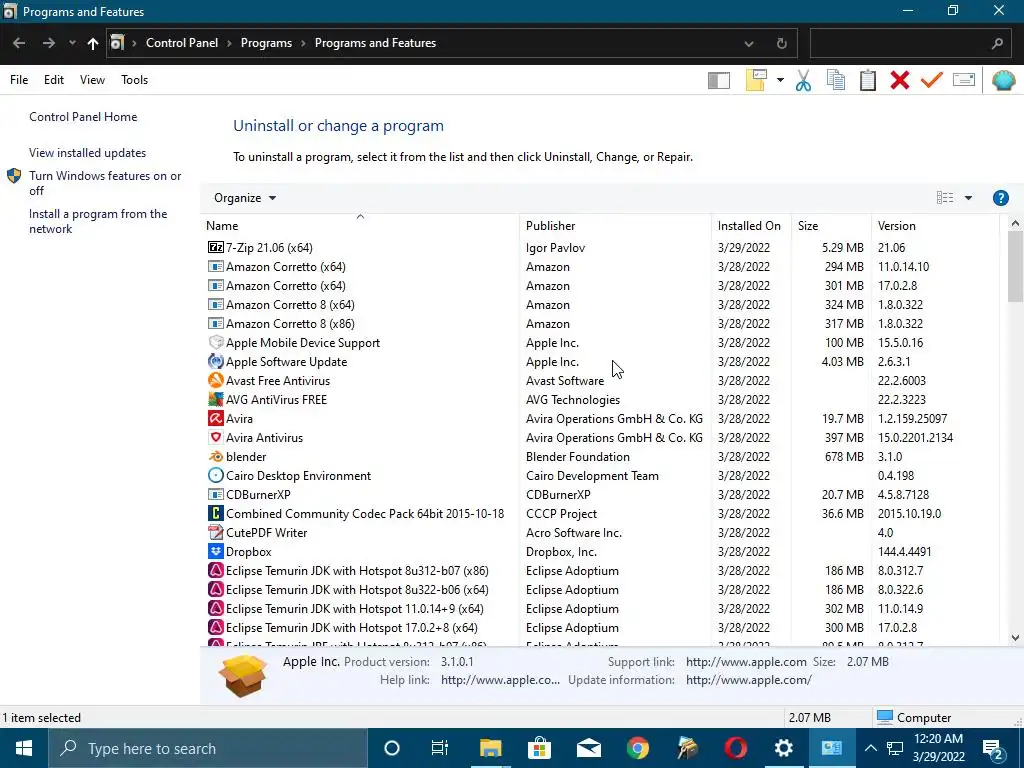Viewport: 1024px width, 768px height.
Task: Click the search box magnifier icon
Action: 997,44
